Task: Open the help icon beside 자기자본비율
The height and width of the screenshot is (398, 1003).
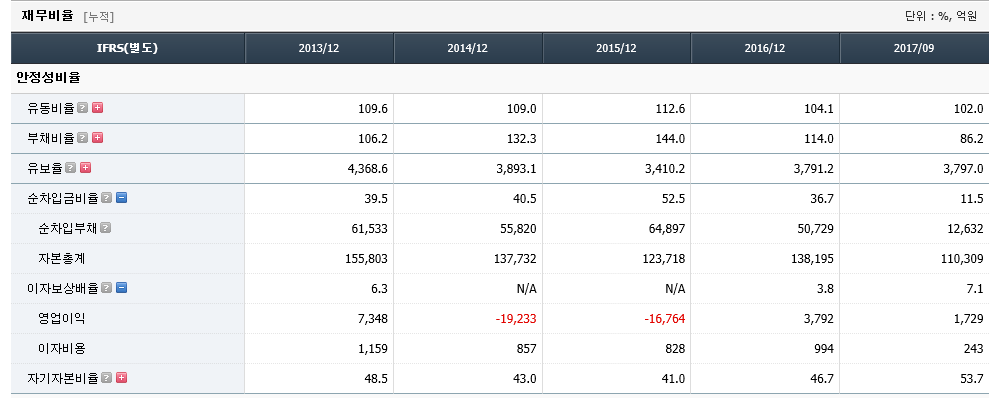Action: 107,378
